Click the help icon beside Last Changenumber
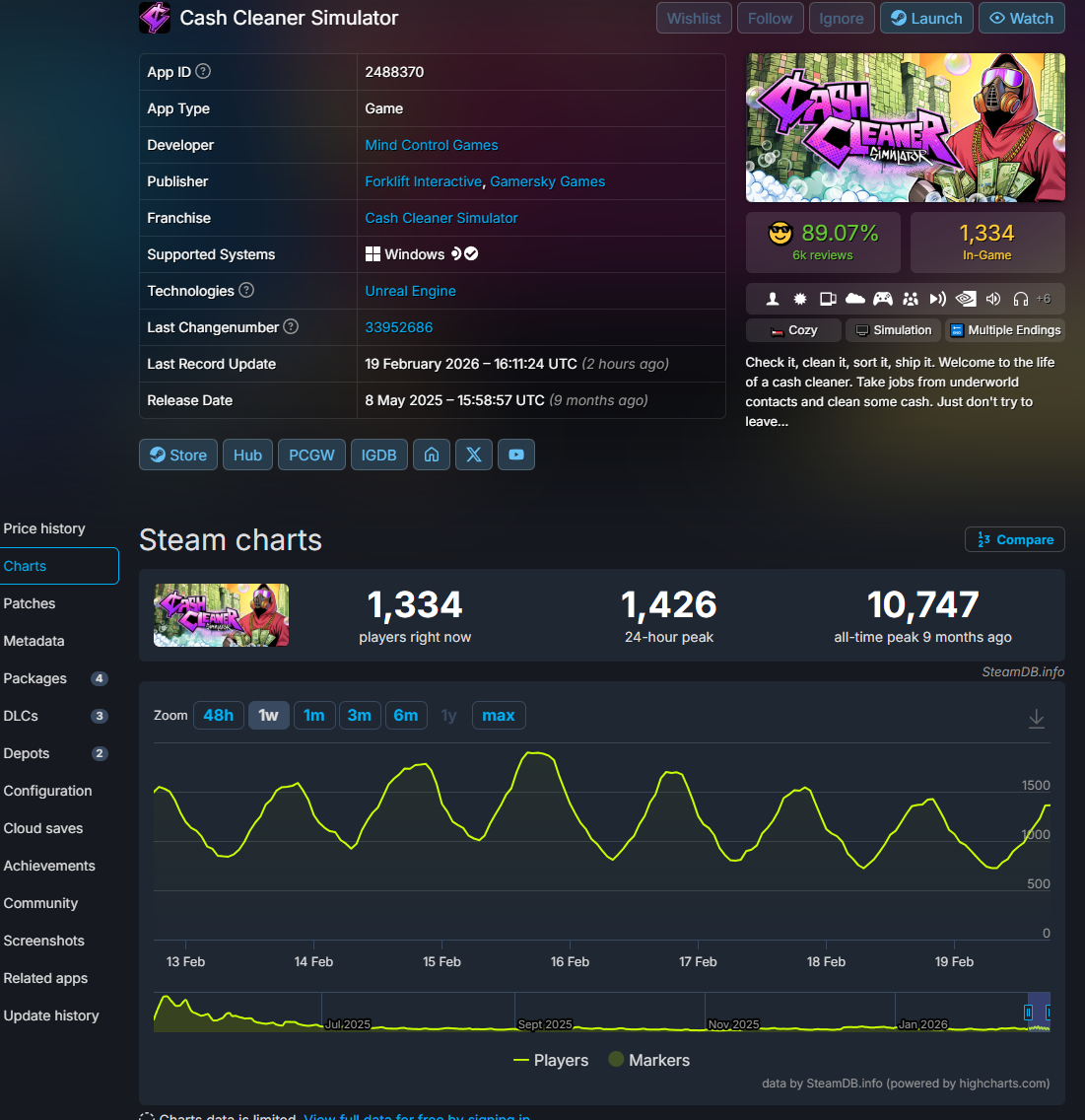1085x1120 pixels. click(291, 326)
